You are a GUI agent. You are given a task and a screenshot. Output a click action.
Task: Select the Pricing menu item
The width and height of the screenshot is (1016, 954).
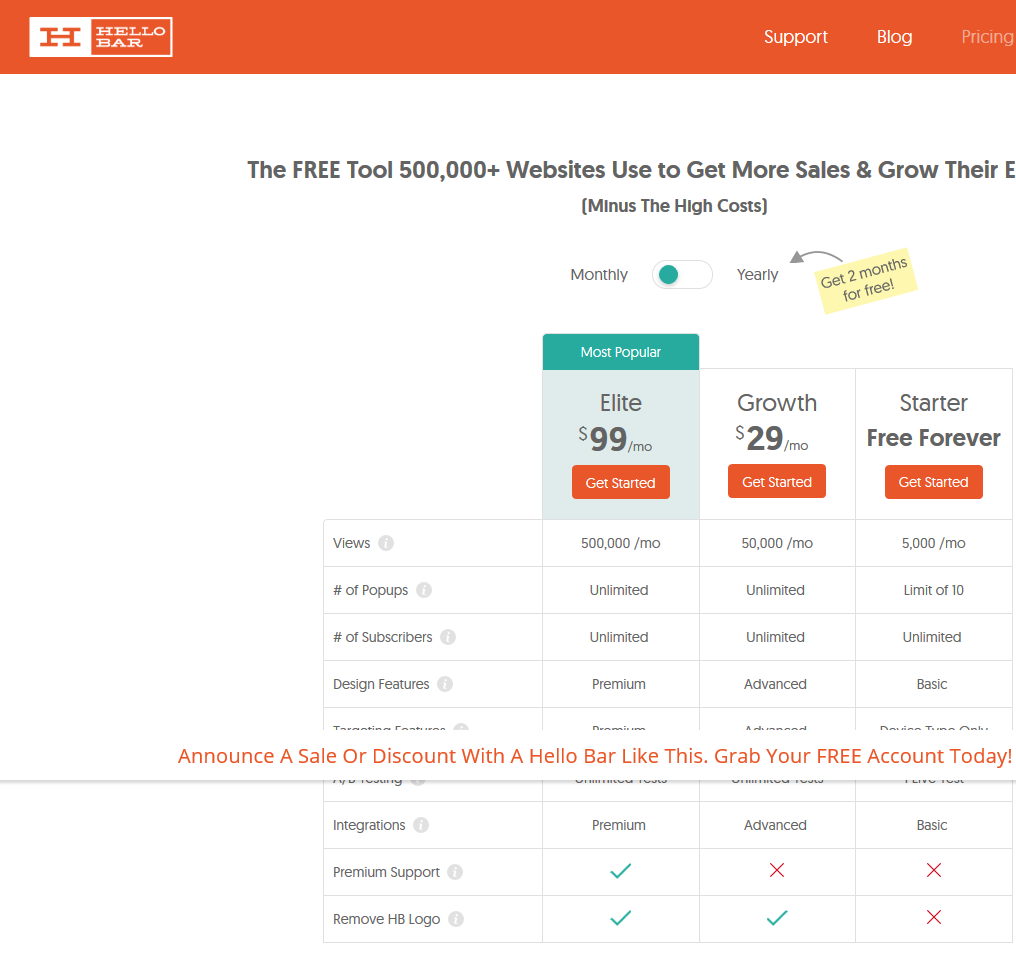pyautogui.click(x=987, y=37)
